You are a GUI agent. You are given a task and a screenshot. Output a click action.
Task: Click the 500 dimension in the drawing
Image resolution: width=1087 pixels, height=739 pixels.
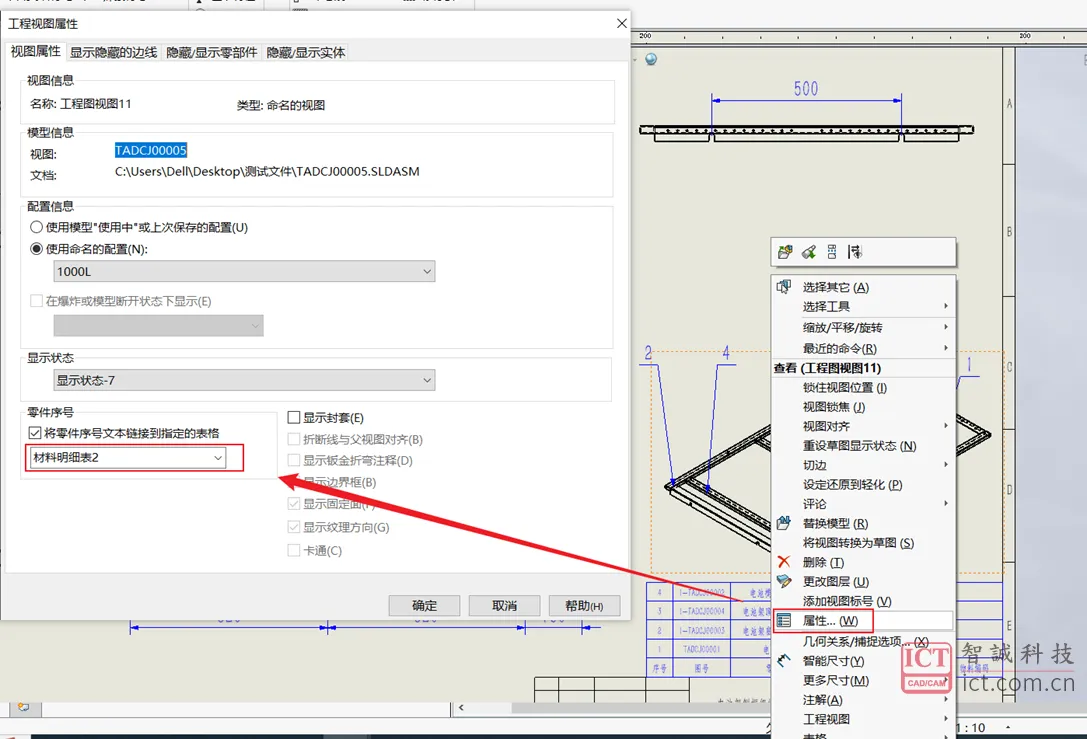806,89
